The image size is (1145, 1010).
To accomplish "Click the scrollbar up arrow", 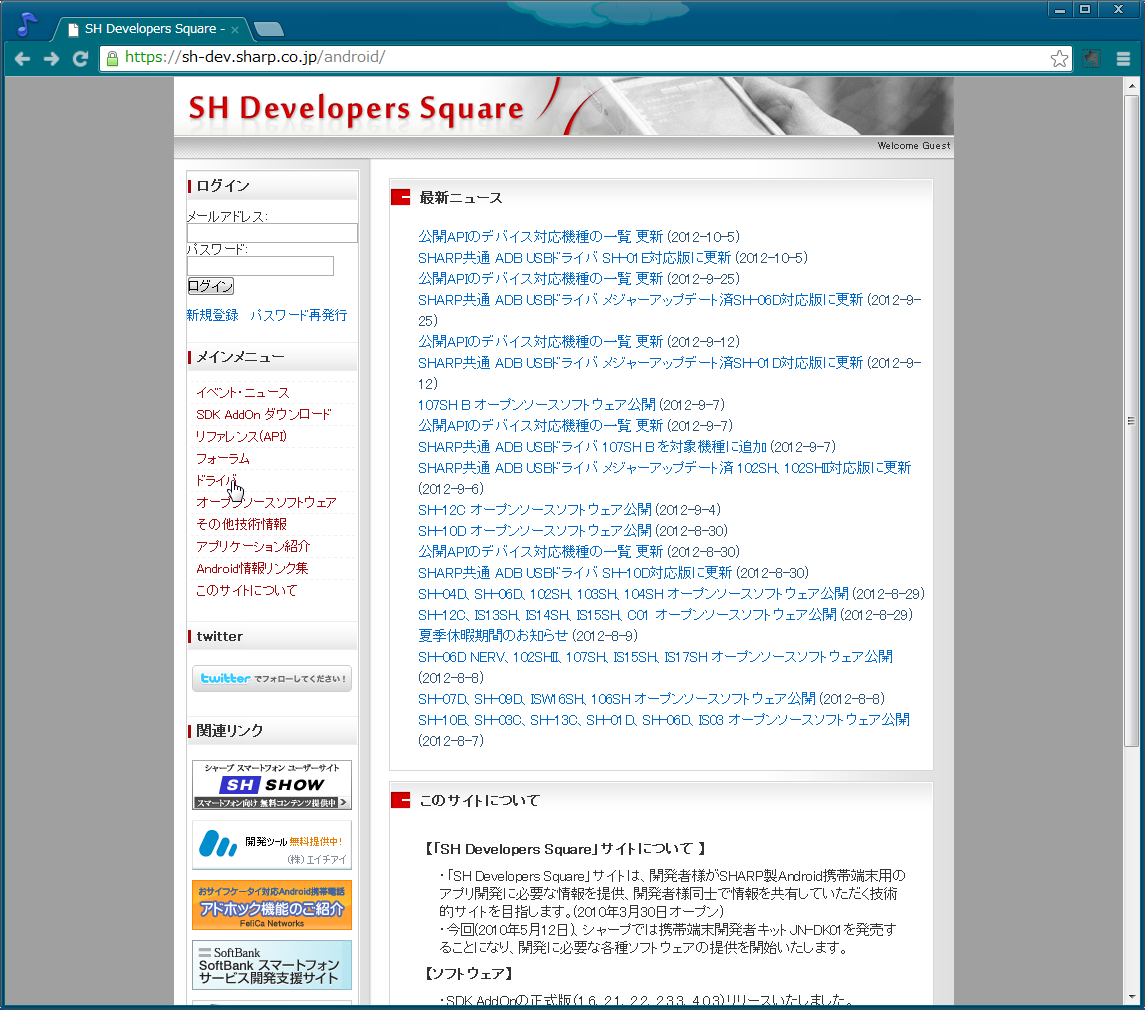I will tap(1131, 86).
